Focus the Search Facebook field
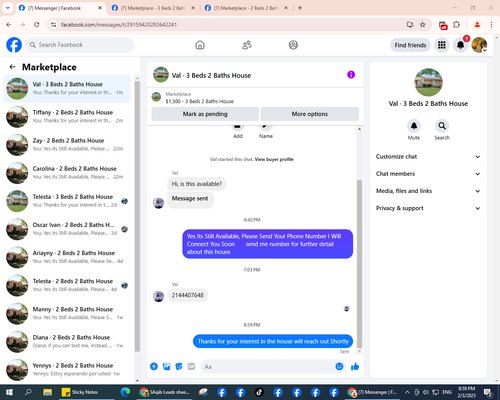Image resolution: width=500 pixels, height=400 pixels. [80, 45]
